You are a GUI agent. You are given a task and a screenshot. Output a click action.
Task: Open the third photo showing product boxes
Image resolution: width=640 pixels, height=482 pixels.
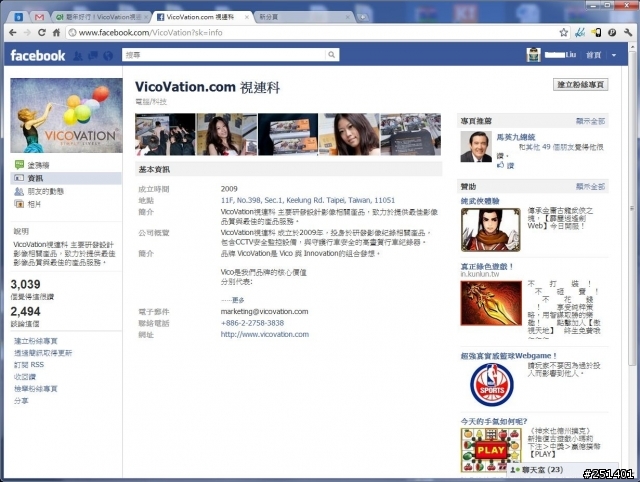coord(288,134)
